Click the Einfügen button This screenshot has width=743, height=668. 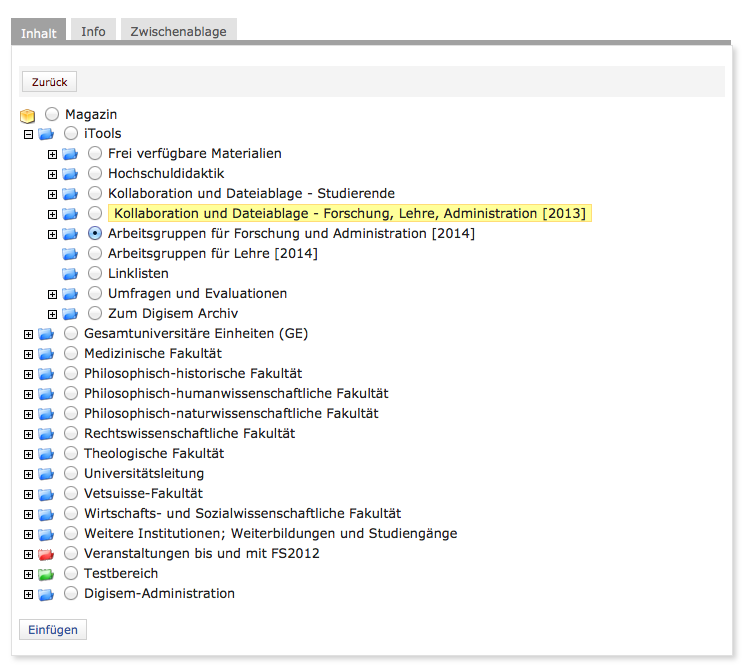coord(53,629)
